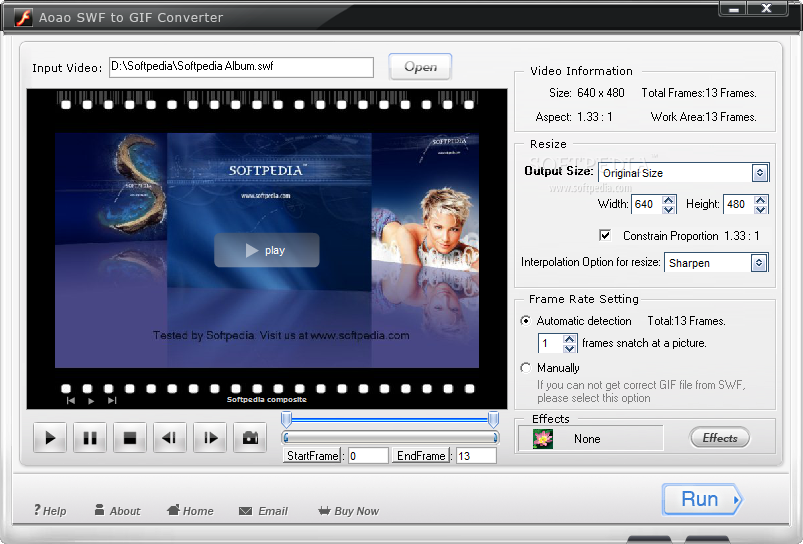The image size is (803, 544).
Task: Click the Width input field
Action: pyautogui.click(x=647, y=204)
